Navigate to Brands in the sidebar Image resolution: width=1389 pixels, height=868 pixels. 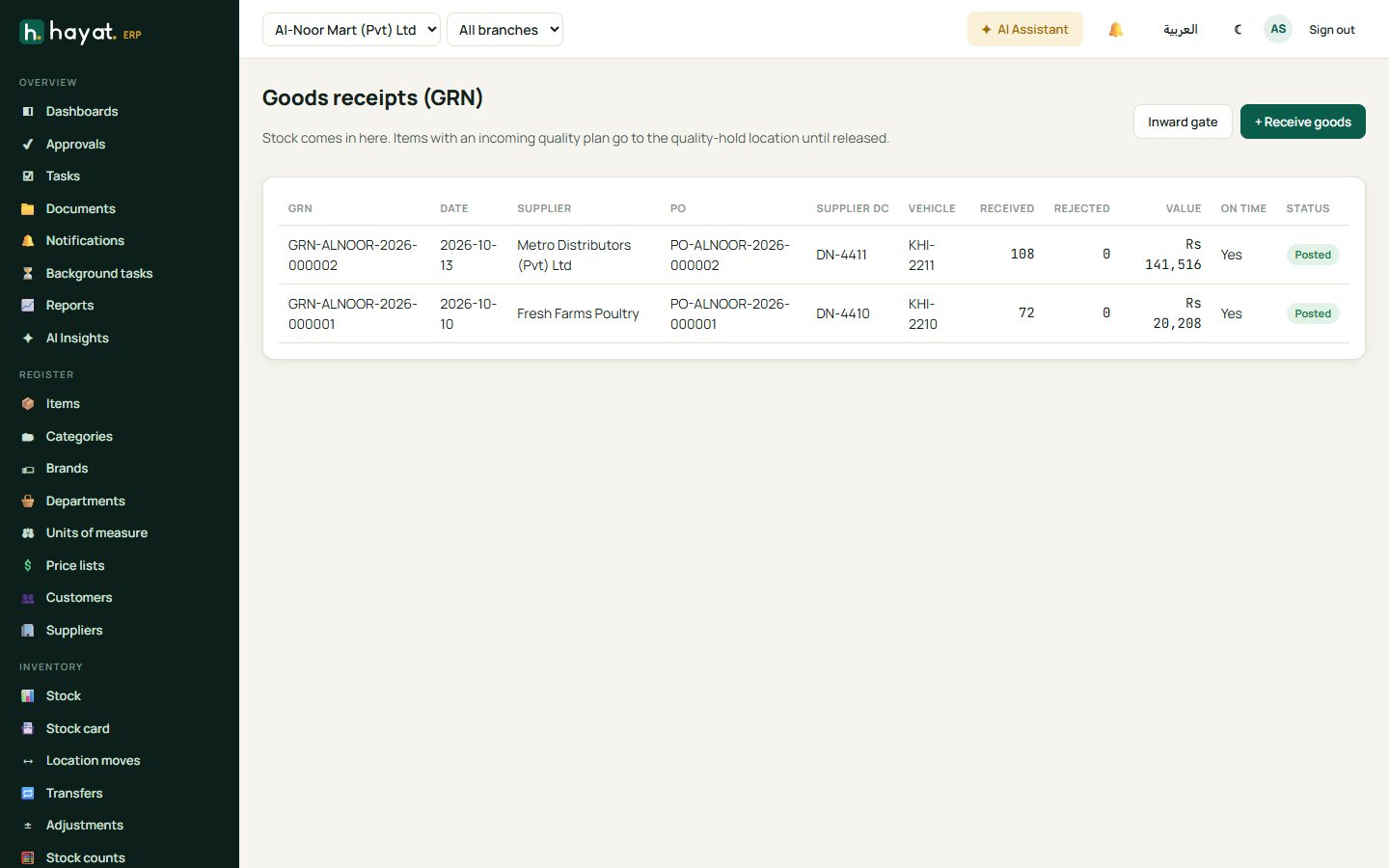point(67,469)
